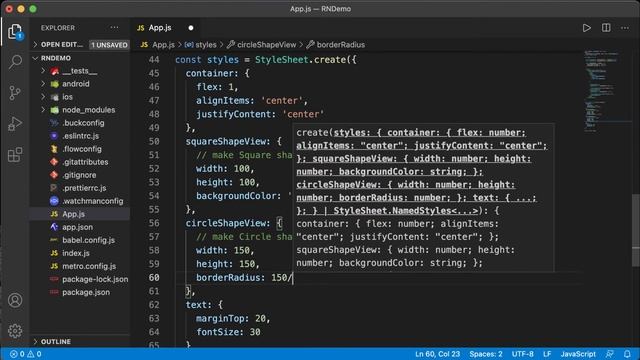Open the notifications bell
The width and height of the screenshot is (640, 360).
[x=627, y=354]
